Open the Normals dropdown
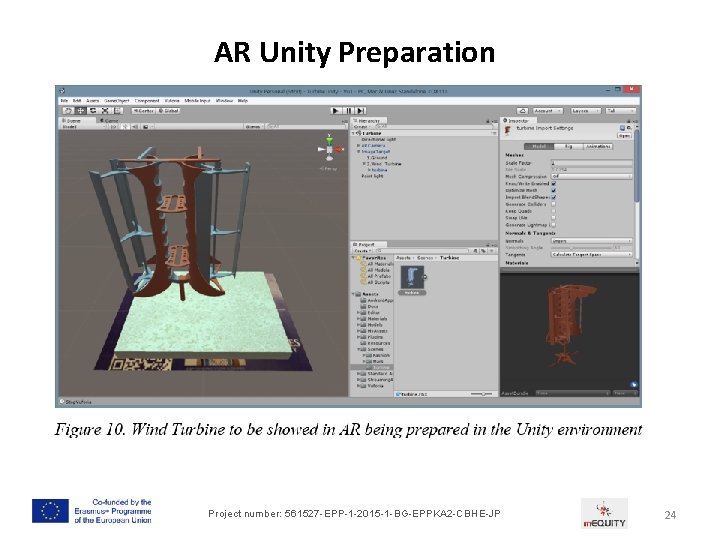Image resolution: width=720 pixels, height=540 pixels. coord(591,241)
